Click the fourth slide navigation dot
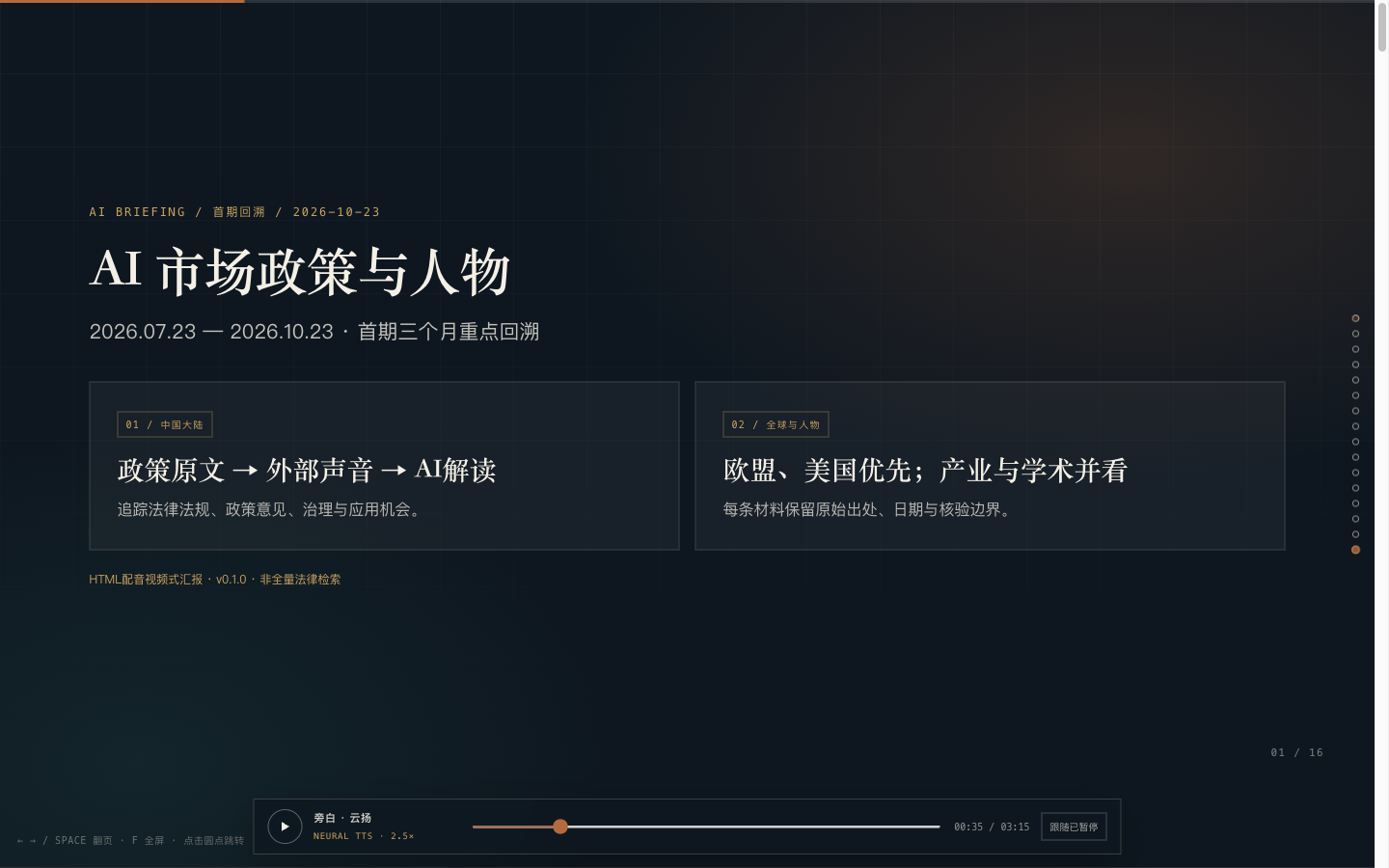 click(x=1355, y=365)
